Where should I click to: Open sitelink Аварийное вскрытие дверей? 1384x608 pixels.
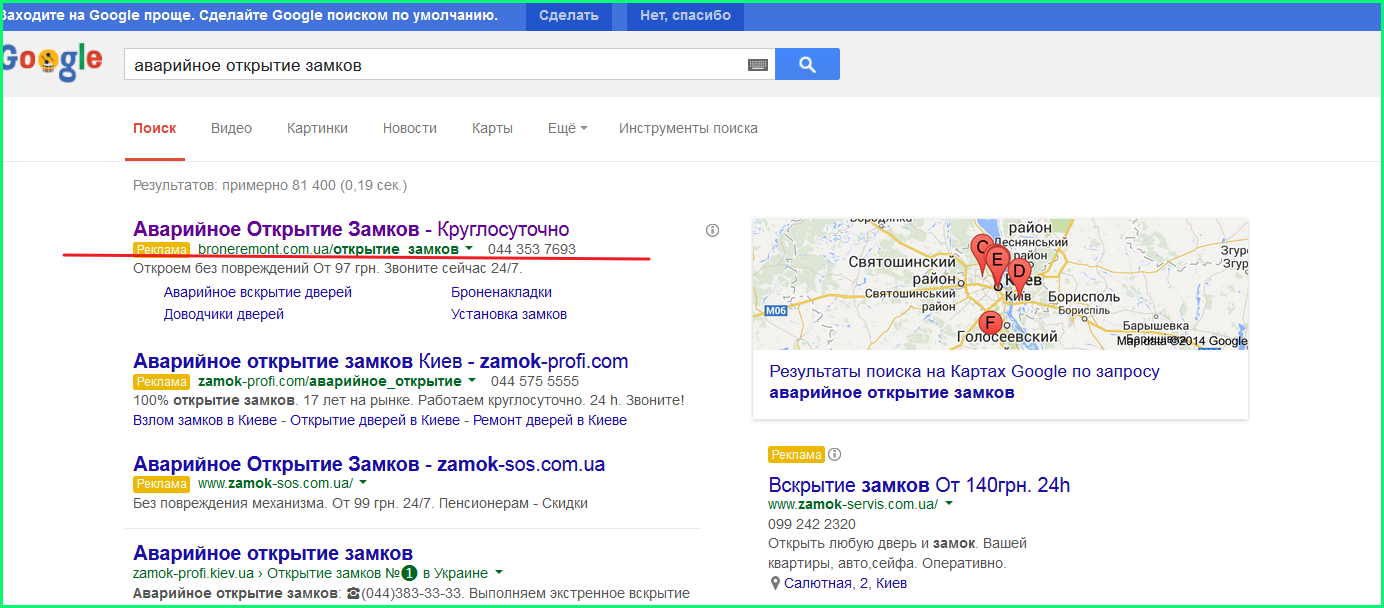(x=258, y=292)
